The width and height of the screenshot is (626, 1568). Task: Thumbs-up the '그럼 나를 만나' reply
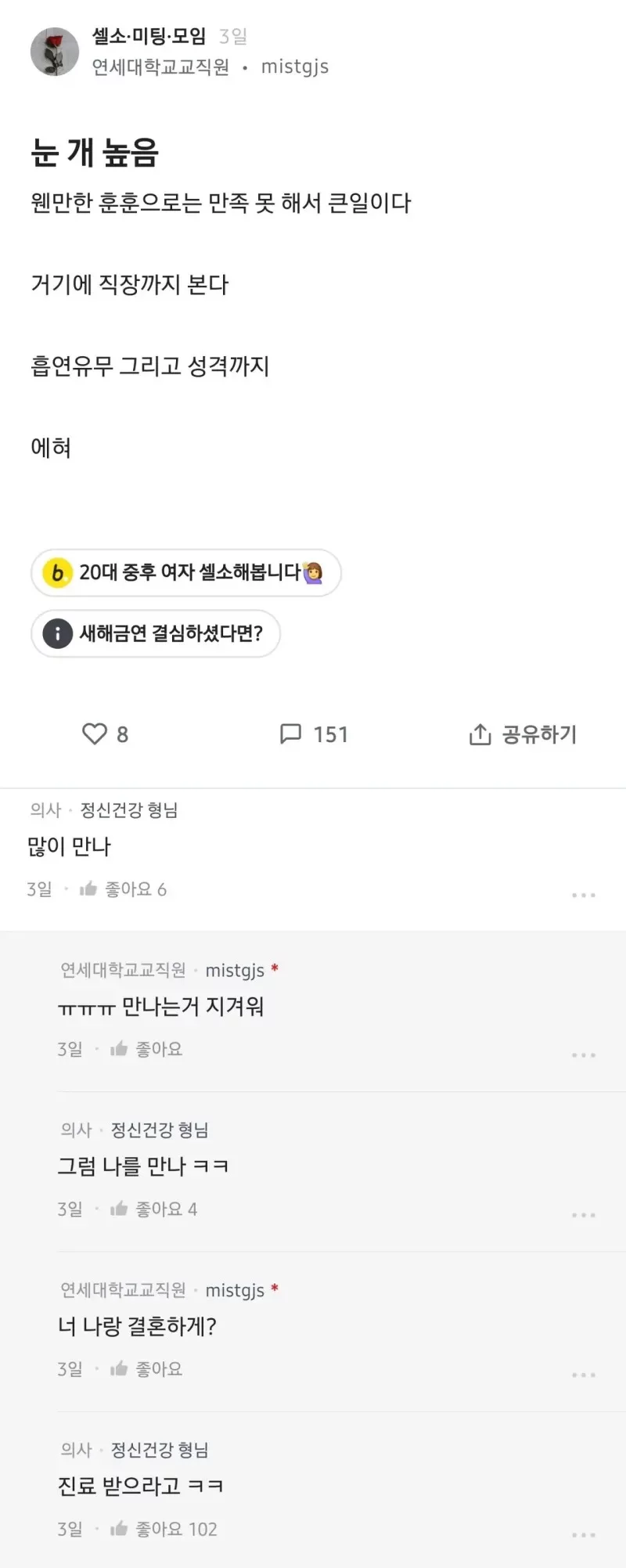(x=119, y=1209)
